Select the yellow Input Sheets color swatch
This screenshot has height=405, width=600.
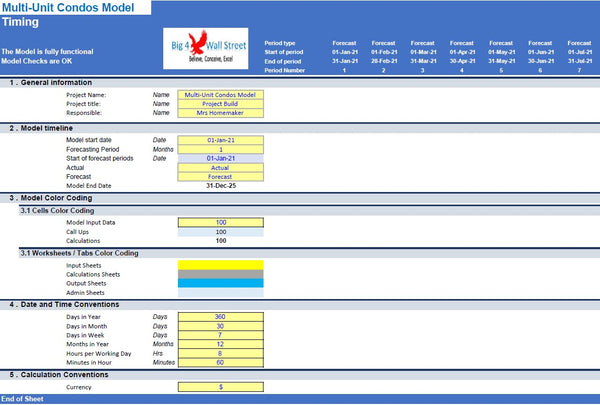220,265
